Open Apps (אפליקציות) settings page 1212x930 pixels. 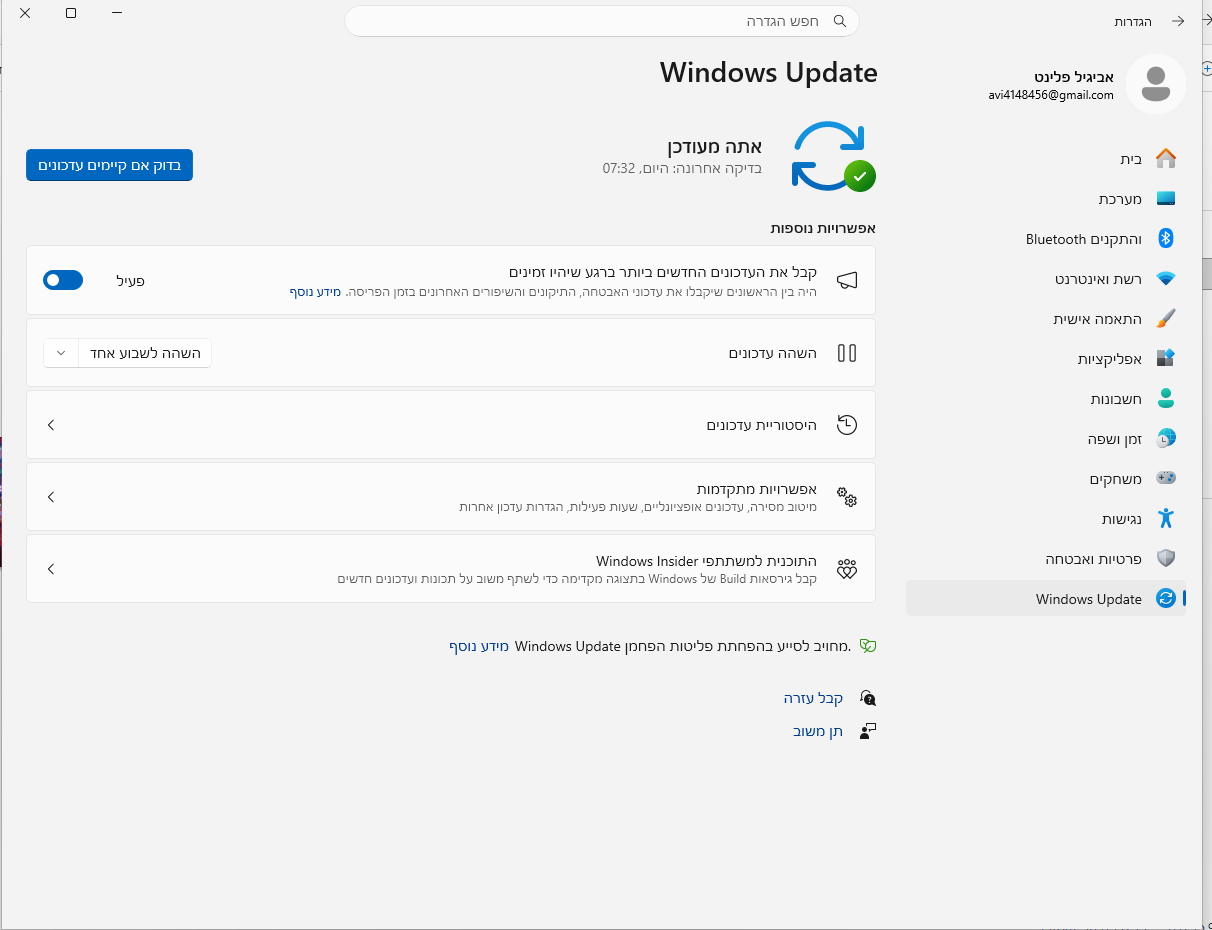[1046, 359]
